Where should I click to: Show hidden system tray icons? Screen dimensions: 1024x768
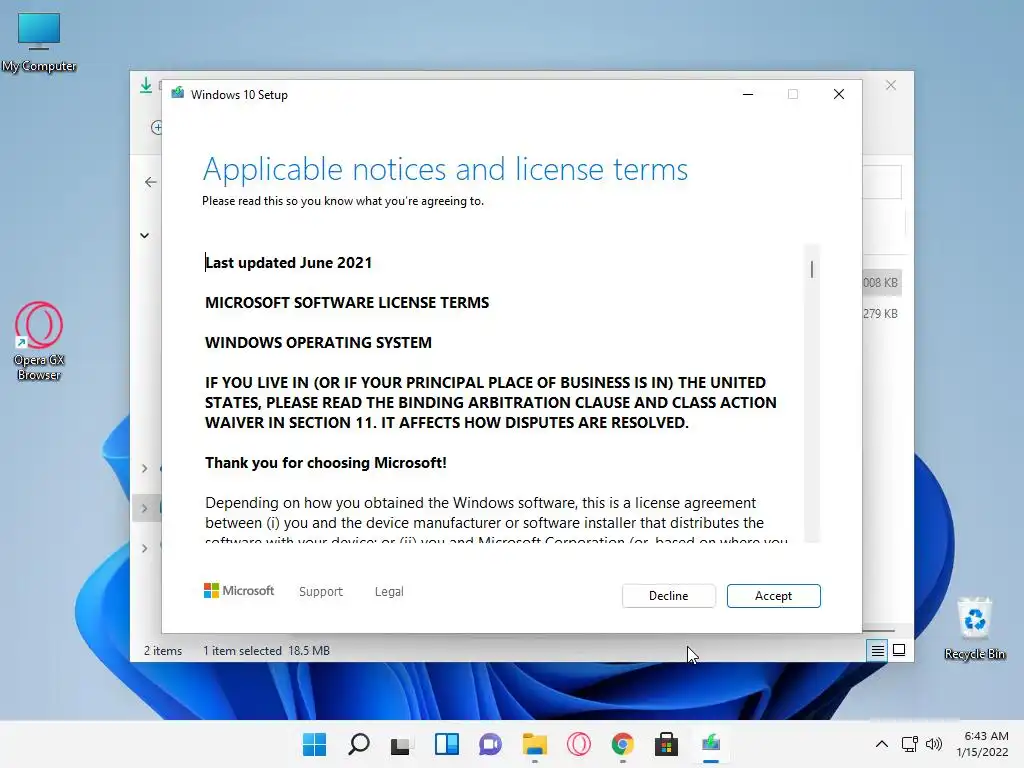tap(882, 744)
